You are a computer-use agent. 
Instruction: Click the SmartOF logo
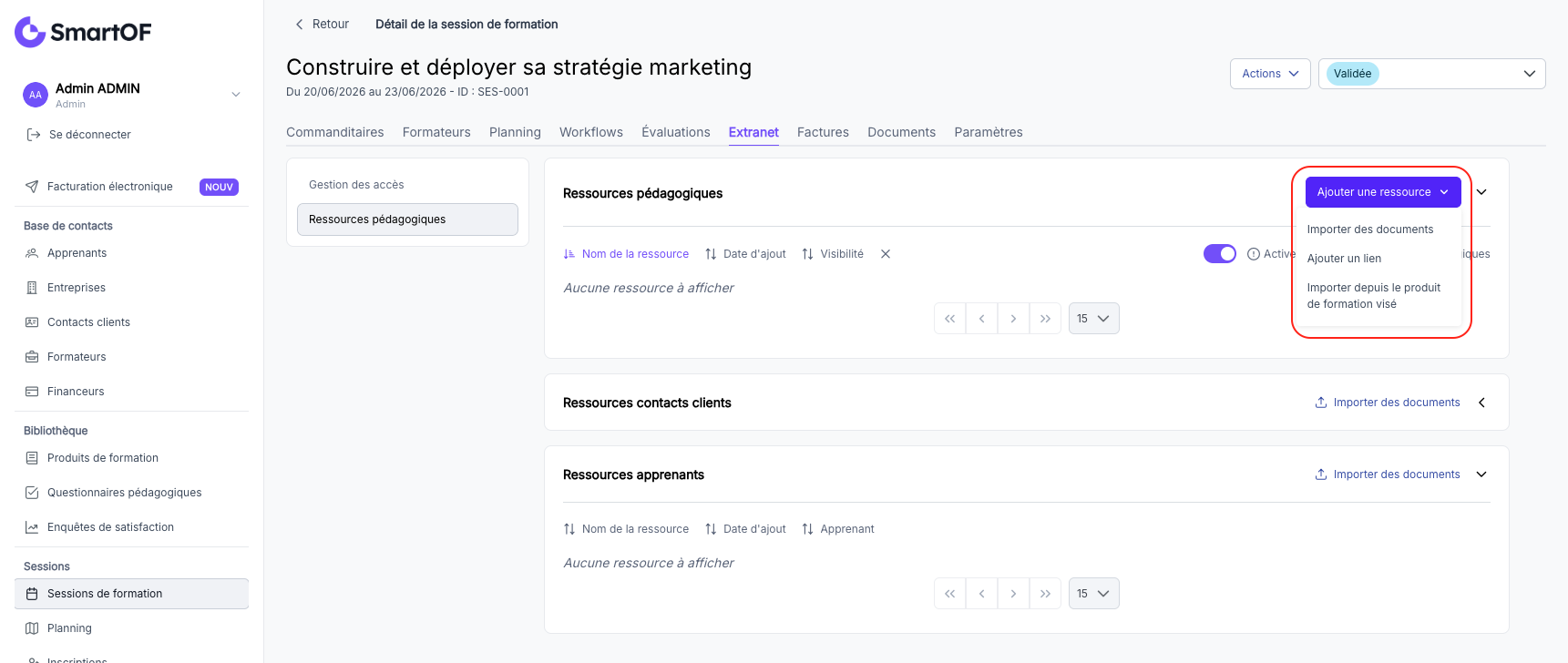point(83,32)
